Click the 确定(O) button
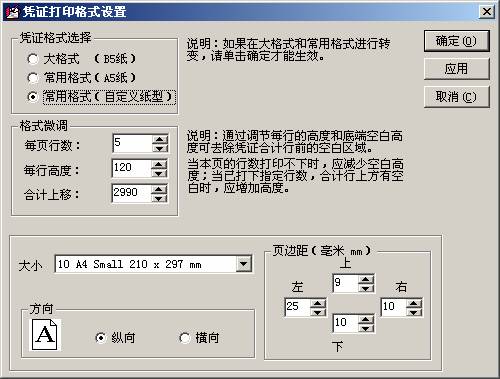The width and height of the screenshot is (500, 379). click(456, 41)
